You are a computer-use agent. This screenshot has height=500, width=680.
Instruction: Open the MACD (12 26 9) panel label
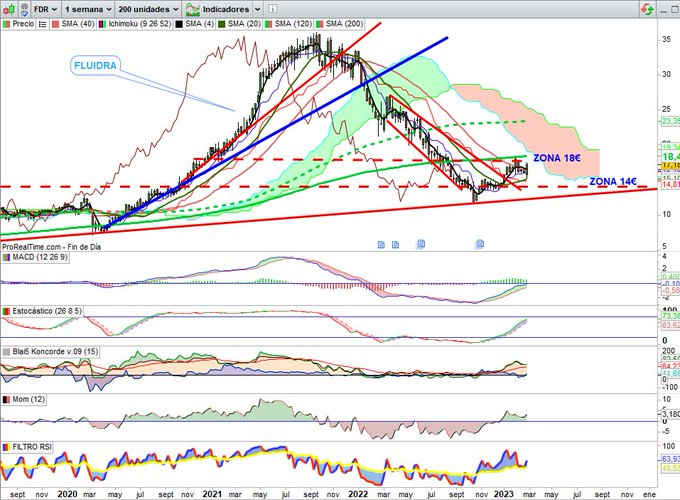coord(39,257)
